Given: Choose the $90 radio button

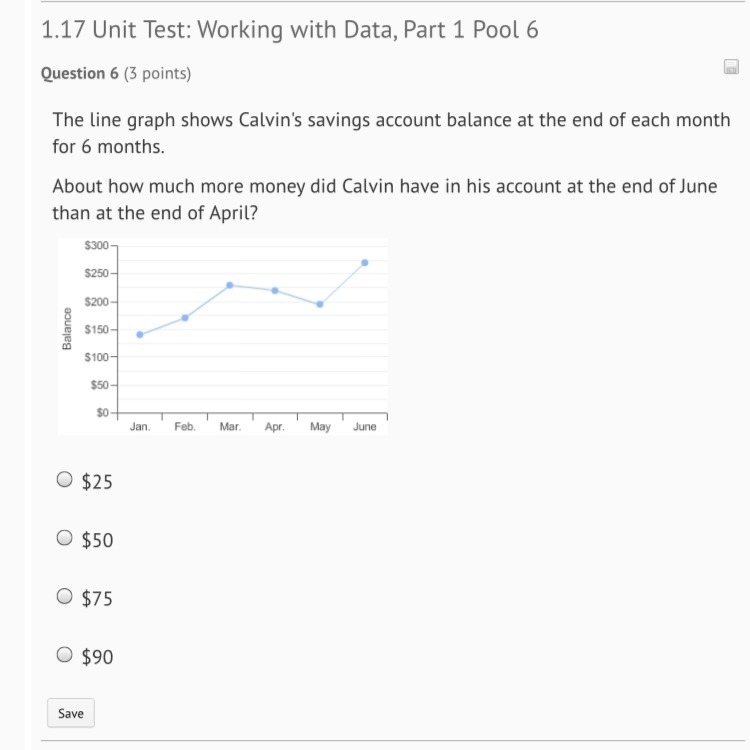Looking at the screenshot, I should (x=65, y=654).
